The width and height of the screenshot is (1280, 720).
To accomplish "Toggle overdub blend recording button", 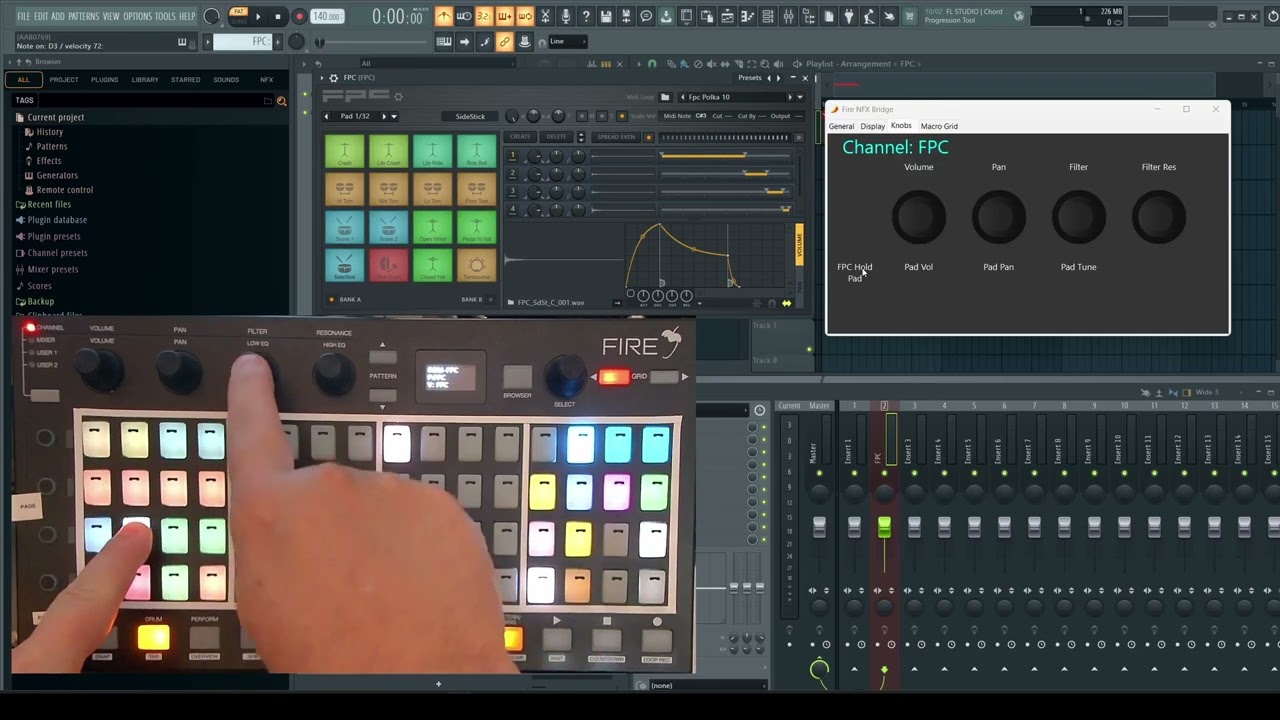I will point(505,16).
